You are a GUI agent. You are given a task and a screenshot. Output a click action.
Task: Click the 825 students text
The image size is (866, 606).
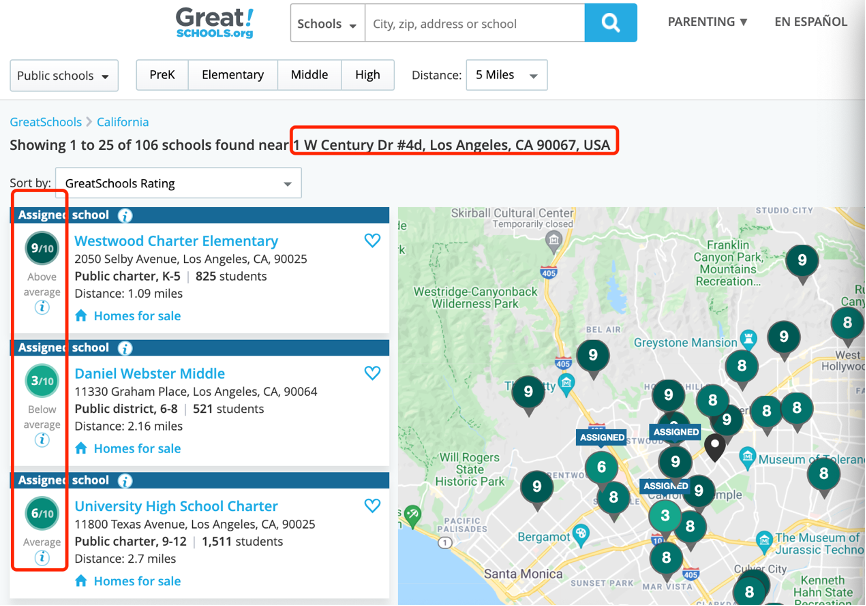click(x=231, y=276)
